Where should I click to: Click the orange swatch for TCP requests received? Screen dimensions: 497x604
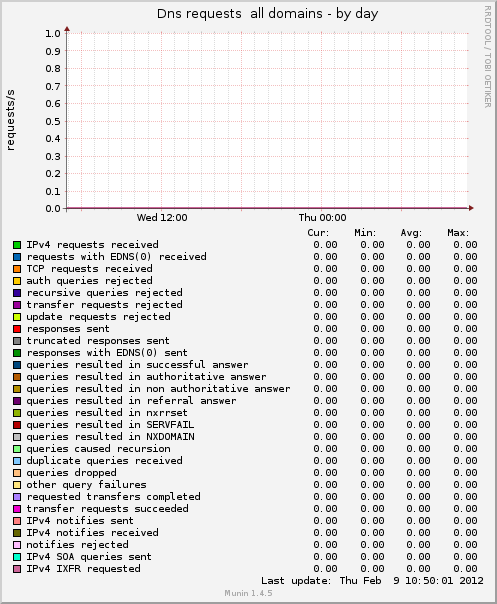17,269
